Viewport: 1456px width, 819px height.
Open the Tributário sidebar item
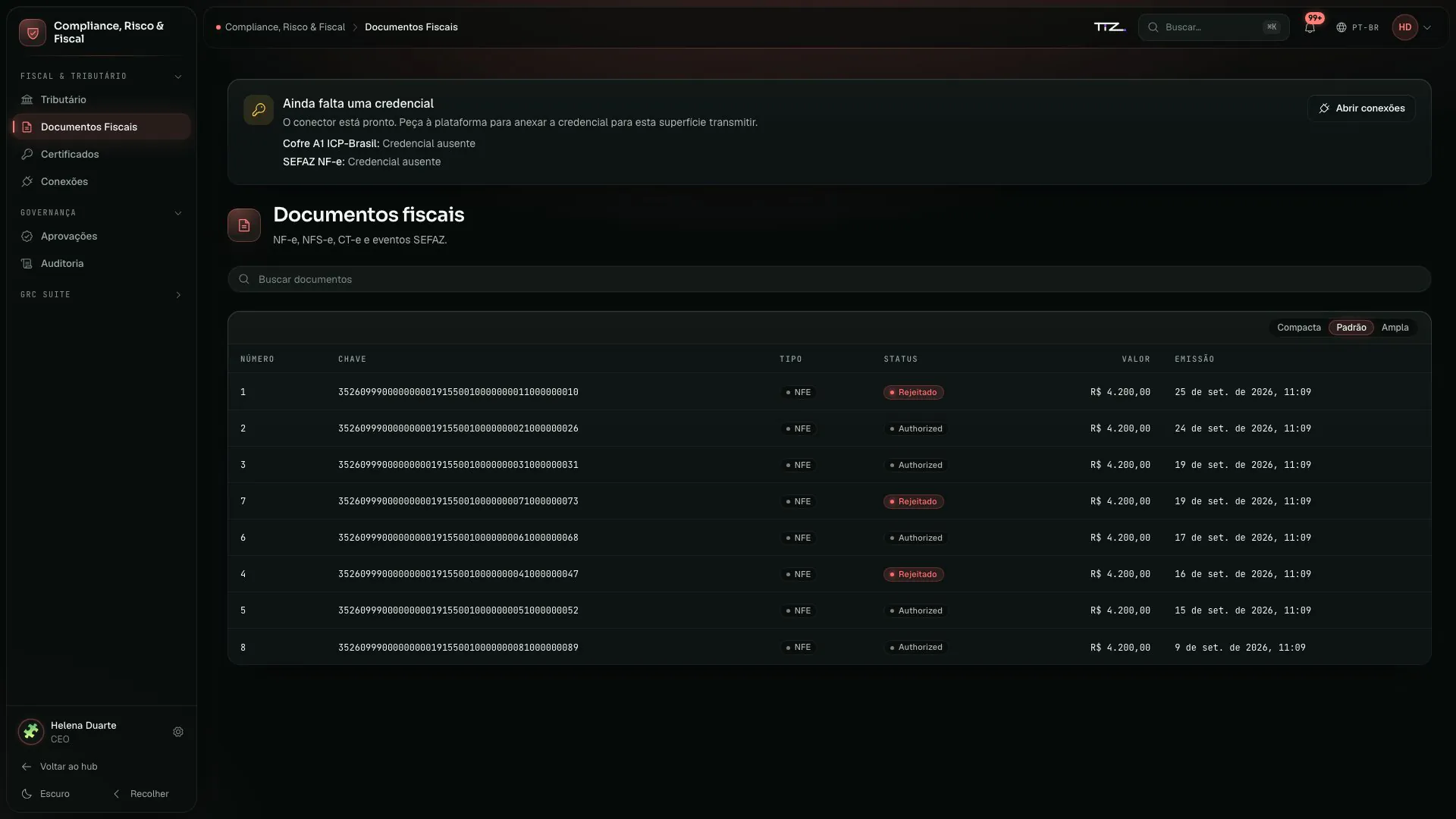pyautogui.click(x=101, y=99)
